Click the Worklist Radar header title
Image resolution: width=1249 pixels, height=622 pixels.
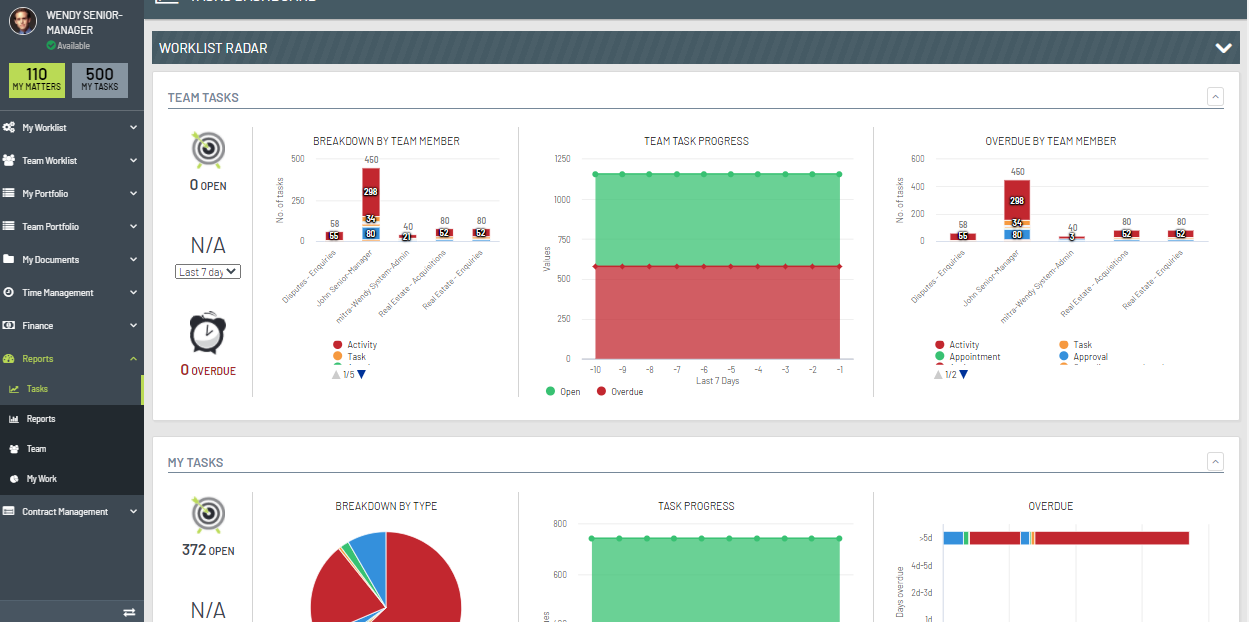click(213, 48)
